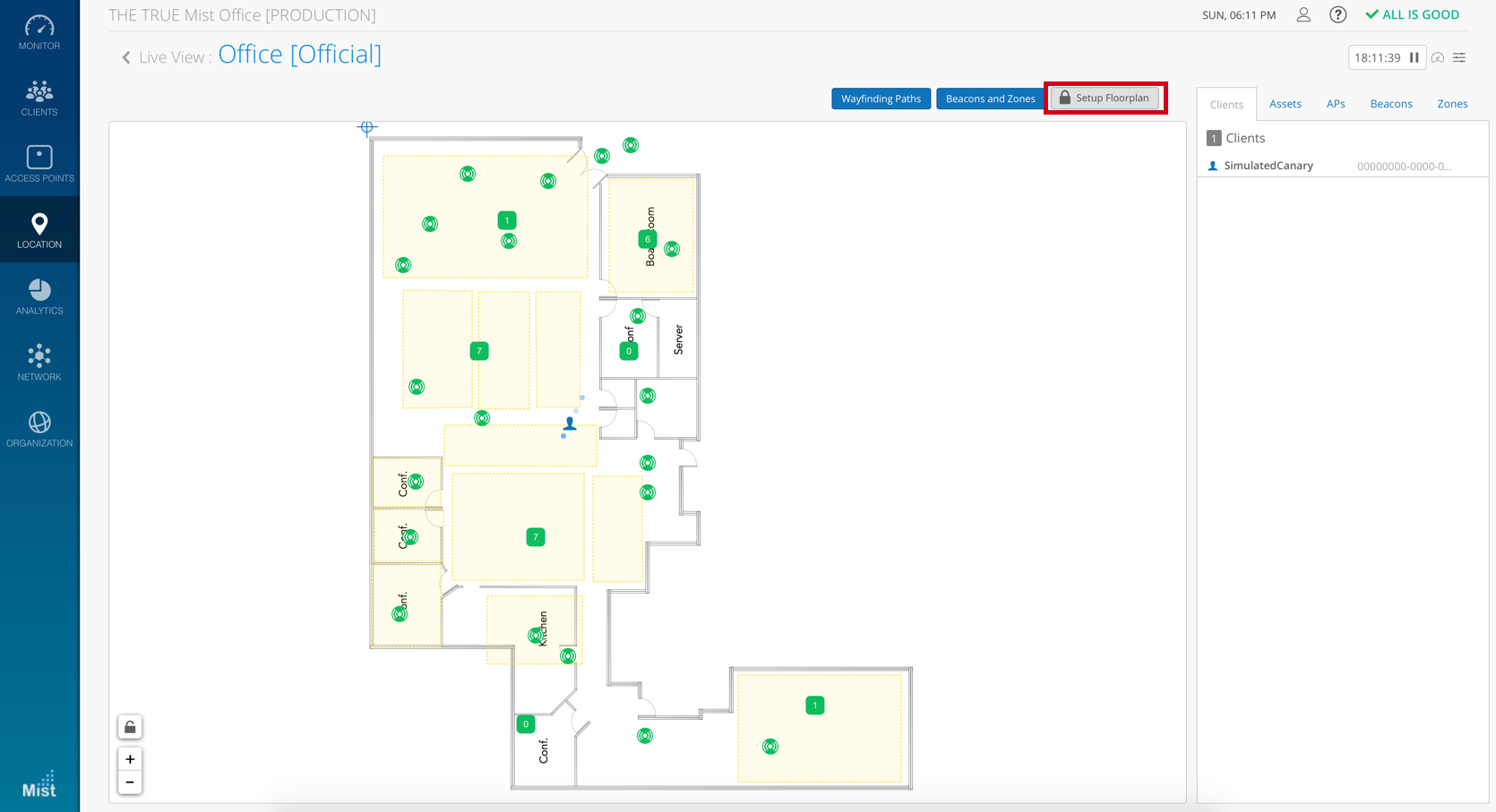Select SimulatedCanary in the clients list
This screenshot has height=812, width=1496.
1268,166
